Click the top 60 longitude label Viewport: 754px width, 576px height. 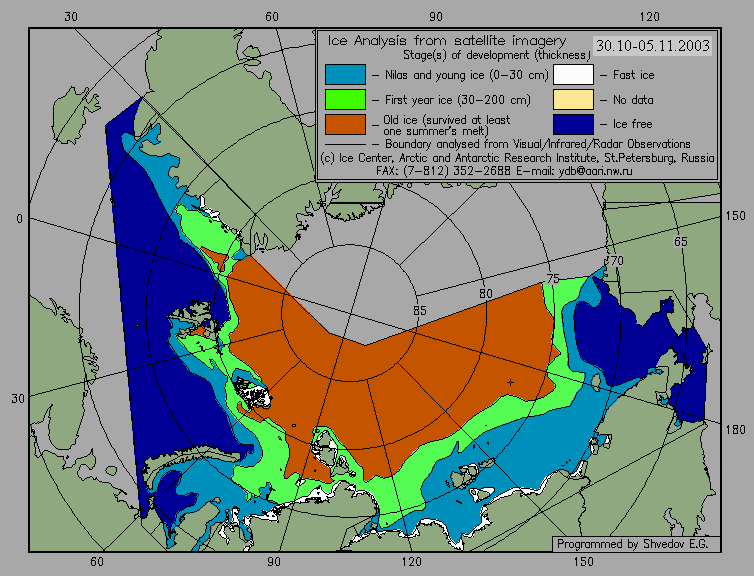(x=272, y=17)
